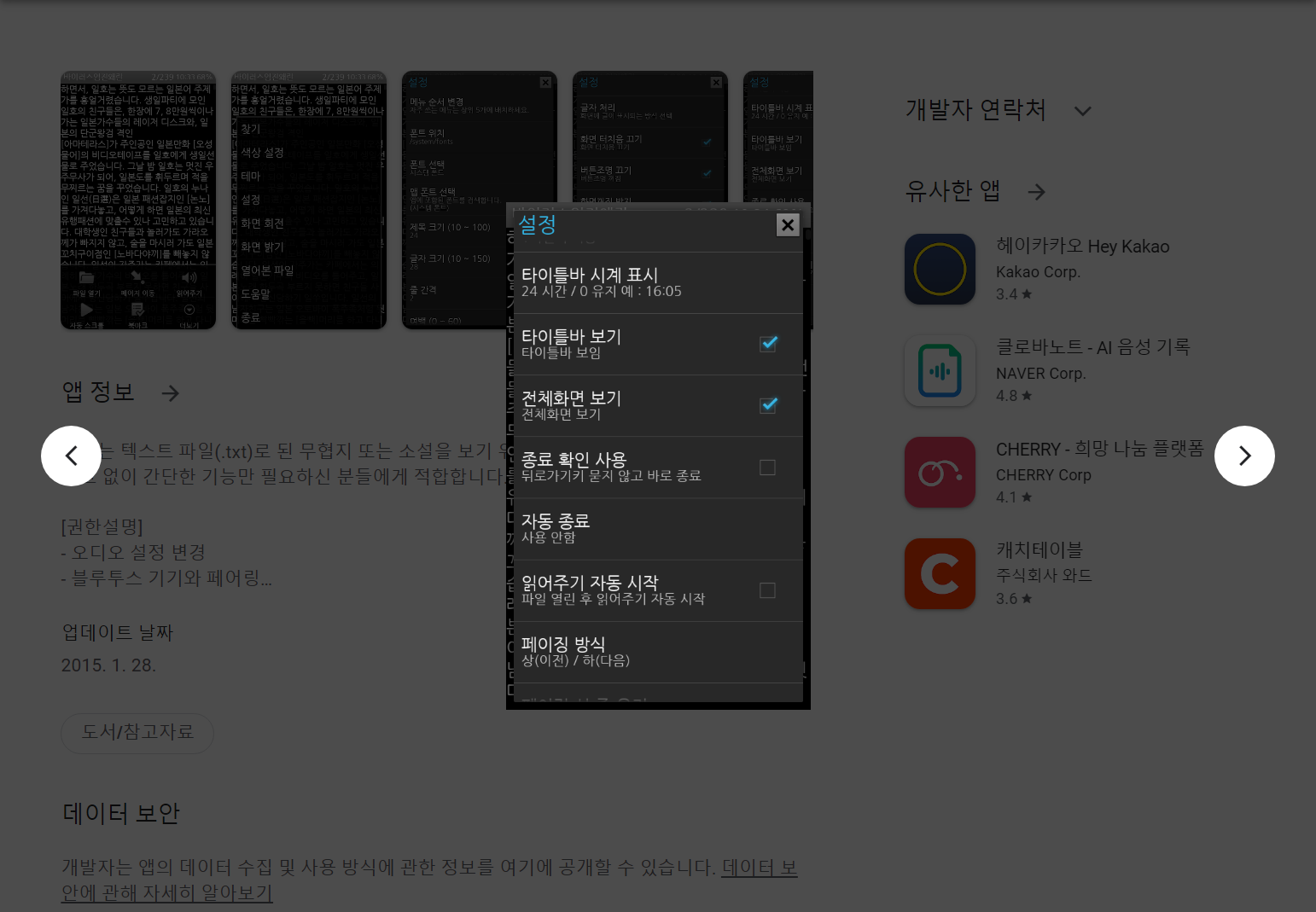Image resolution: width=1316 pixels, height=912 pixels.
Task: Click the arrow next to 앱 정보
Action: click(x=171, y=392)
